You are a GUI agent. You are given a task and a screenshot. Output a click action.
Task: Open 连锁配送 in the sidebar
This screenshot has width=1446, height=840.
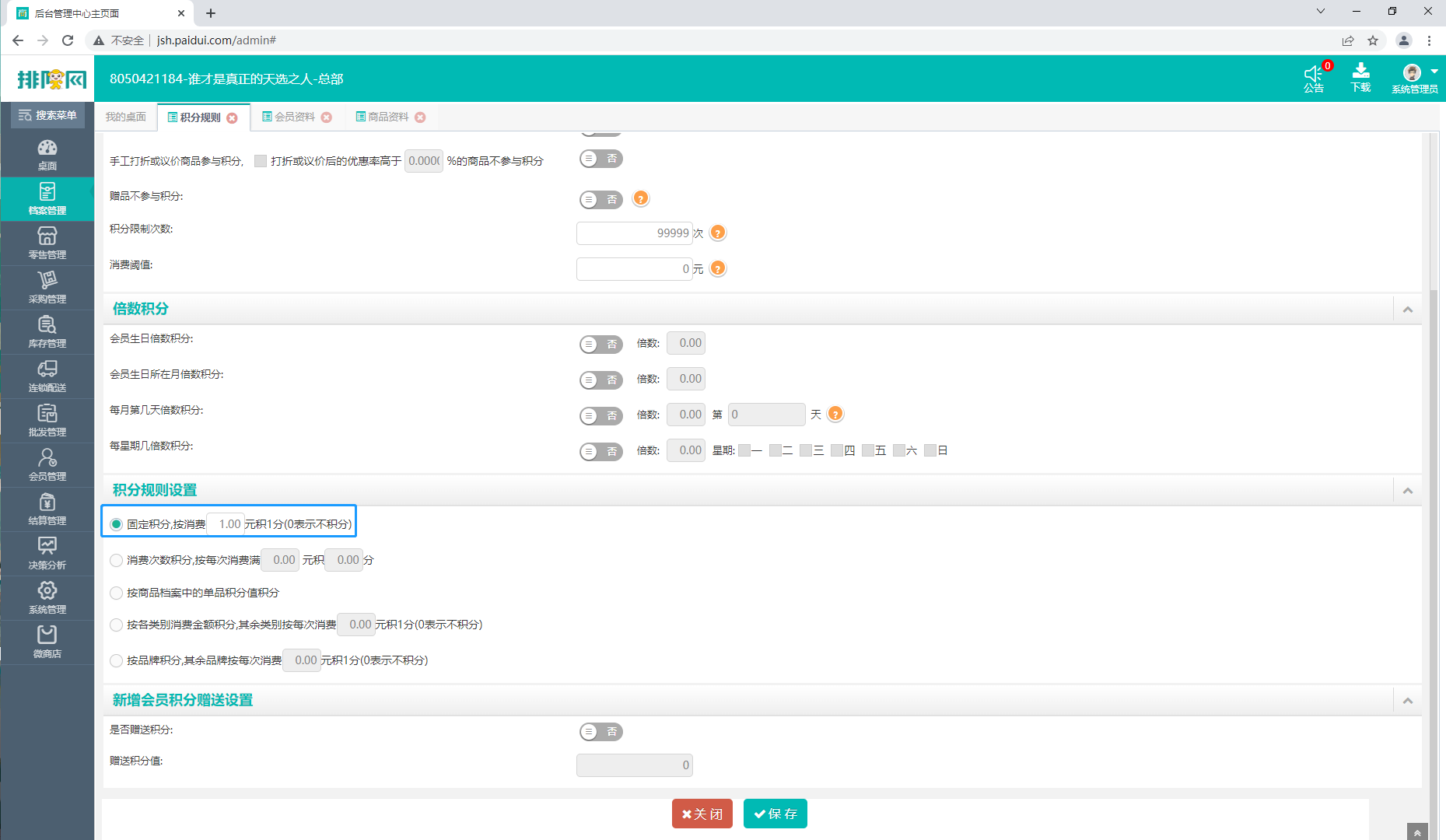pos(47,376)
